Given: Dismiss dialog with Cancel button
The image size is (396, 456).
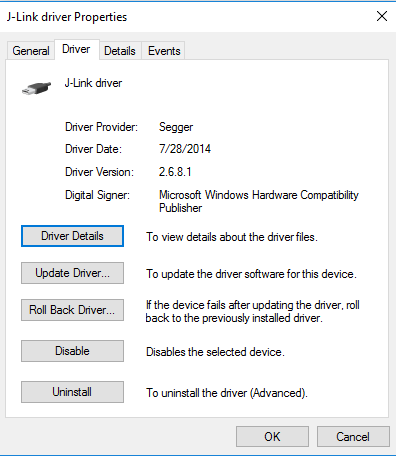Looking at the screenshot, I should [x=353, y=437].
